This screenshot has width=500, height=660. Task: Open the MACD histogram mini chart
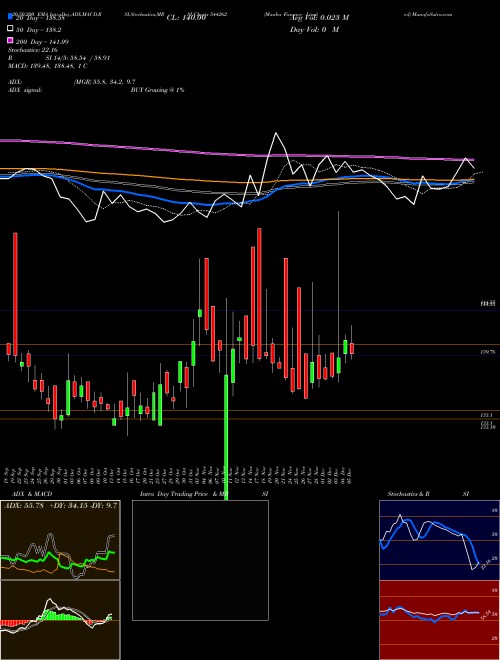click(60, 620)
